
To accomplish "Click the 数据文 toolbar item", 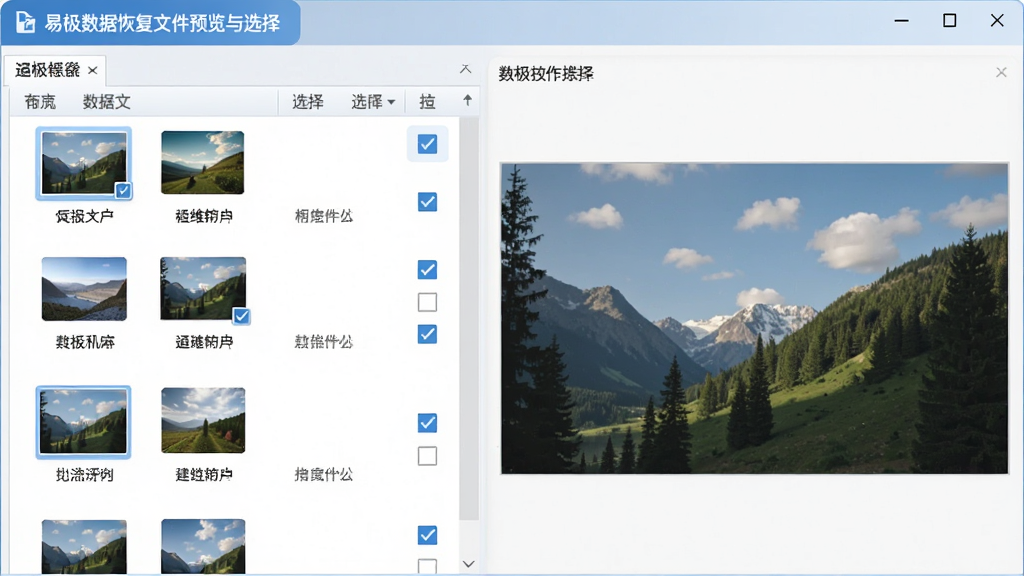I will pyautogui.click(x=106, y=102).
